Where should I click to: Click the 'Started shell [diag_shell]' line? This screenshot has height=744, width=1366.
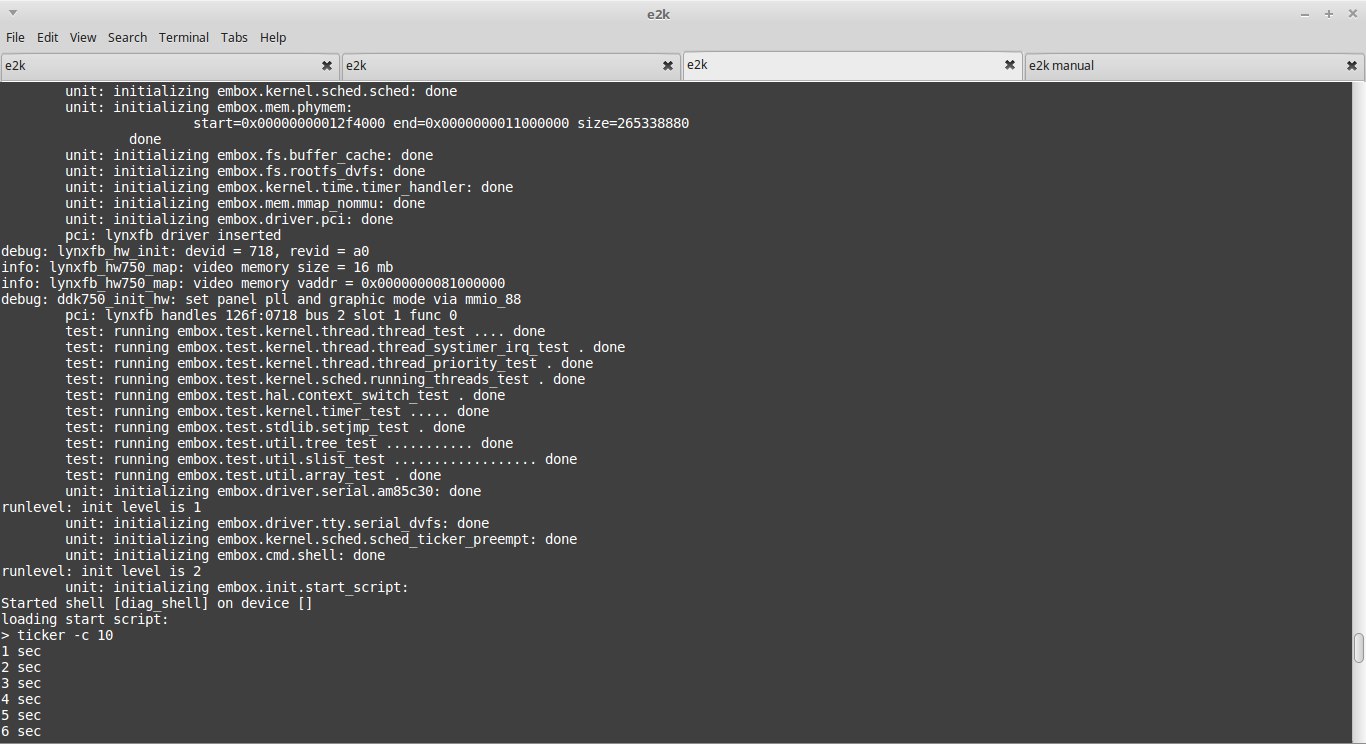tap(157, 603)
